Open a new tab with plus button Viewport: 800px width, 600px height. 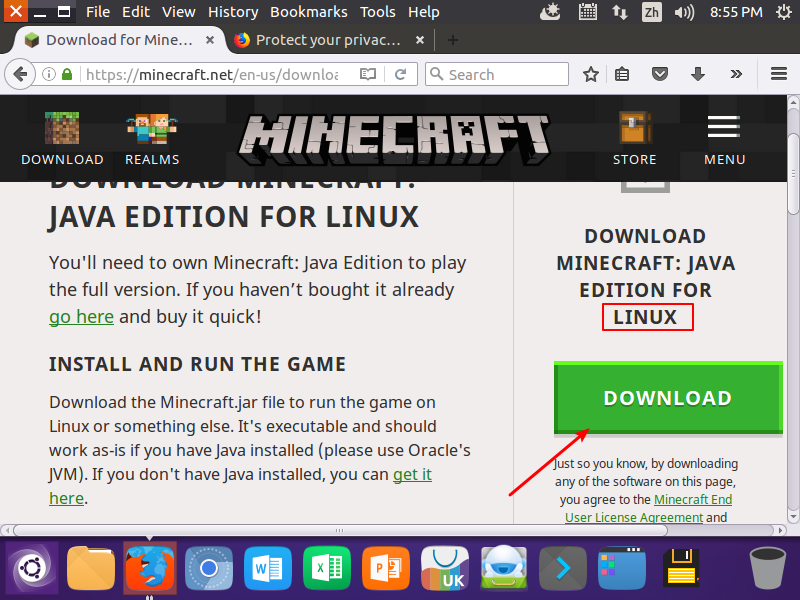coord(453,40)
